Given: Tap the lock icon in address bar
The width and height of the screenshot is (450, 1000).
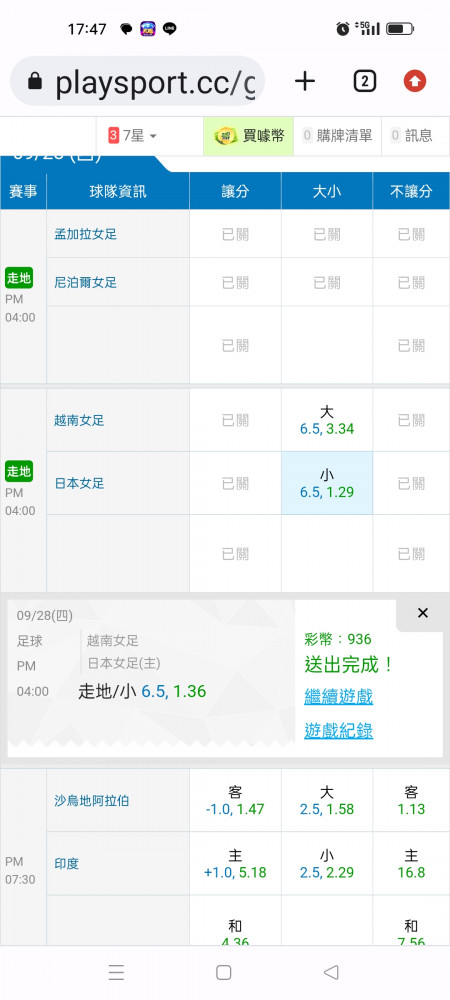Looking at the screenshot, I should (35, 82).
